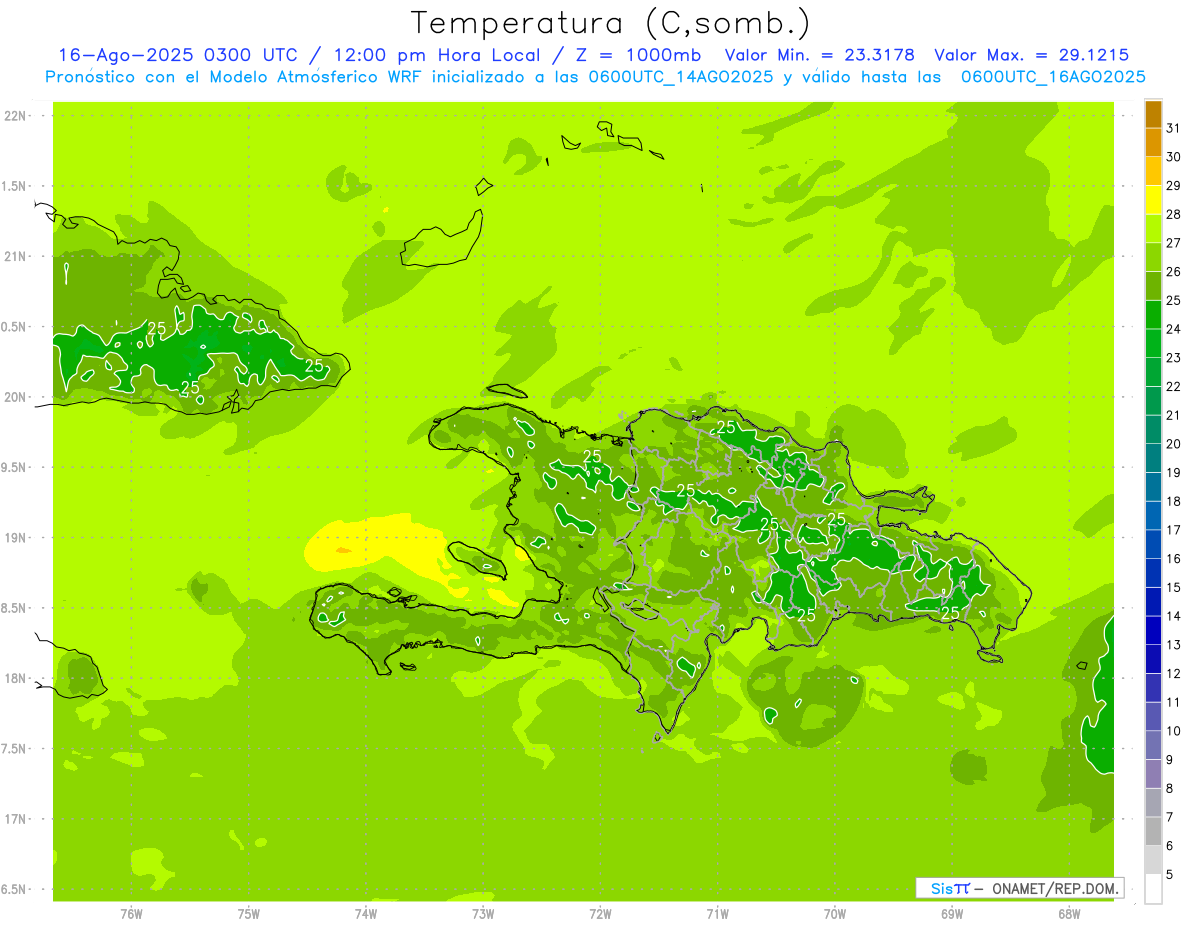The width and height of the screenshot is (1200, 927).
Task: Click the '76W' longitude axis label
Action: pyautogui.click(x=131, y=914)
